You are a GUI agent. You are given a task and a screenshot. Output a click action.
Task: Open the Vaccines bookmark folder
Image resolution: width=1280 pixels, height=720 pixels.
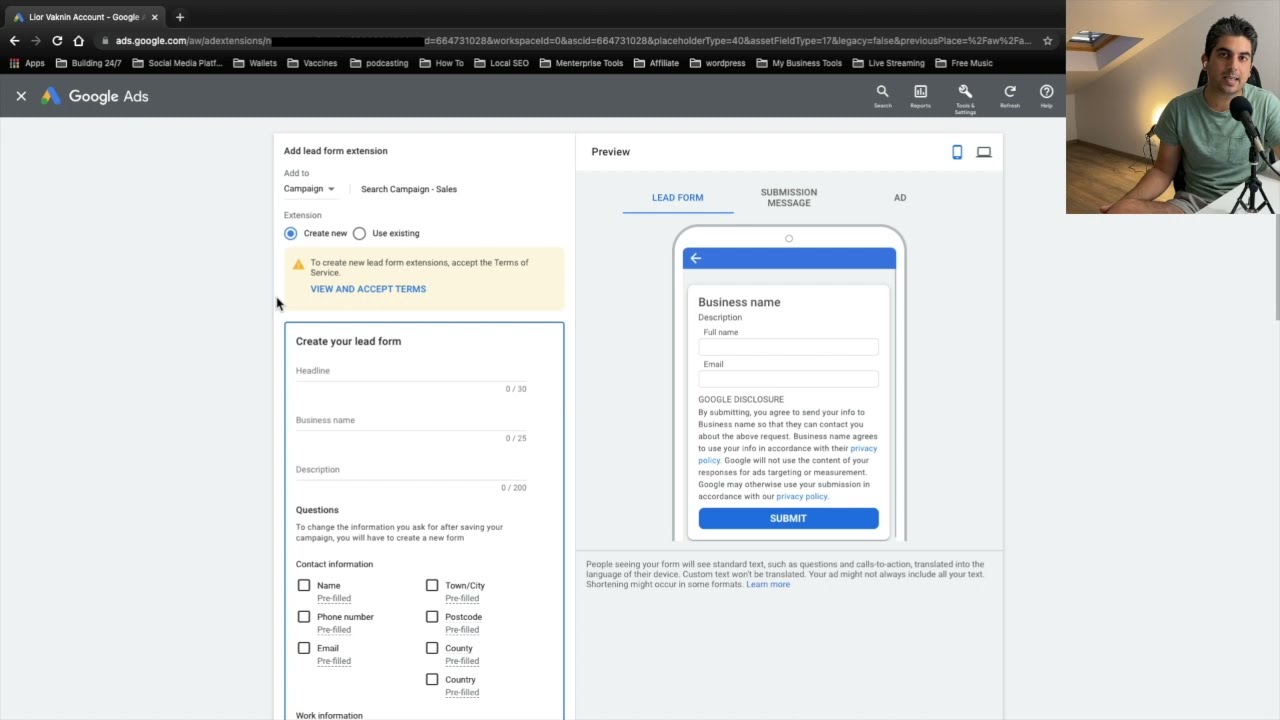click(x=312, y=63)
